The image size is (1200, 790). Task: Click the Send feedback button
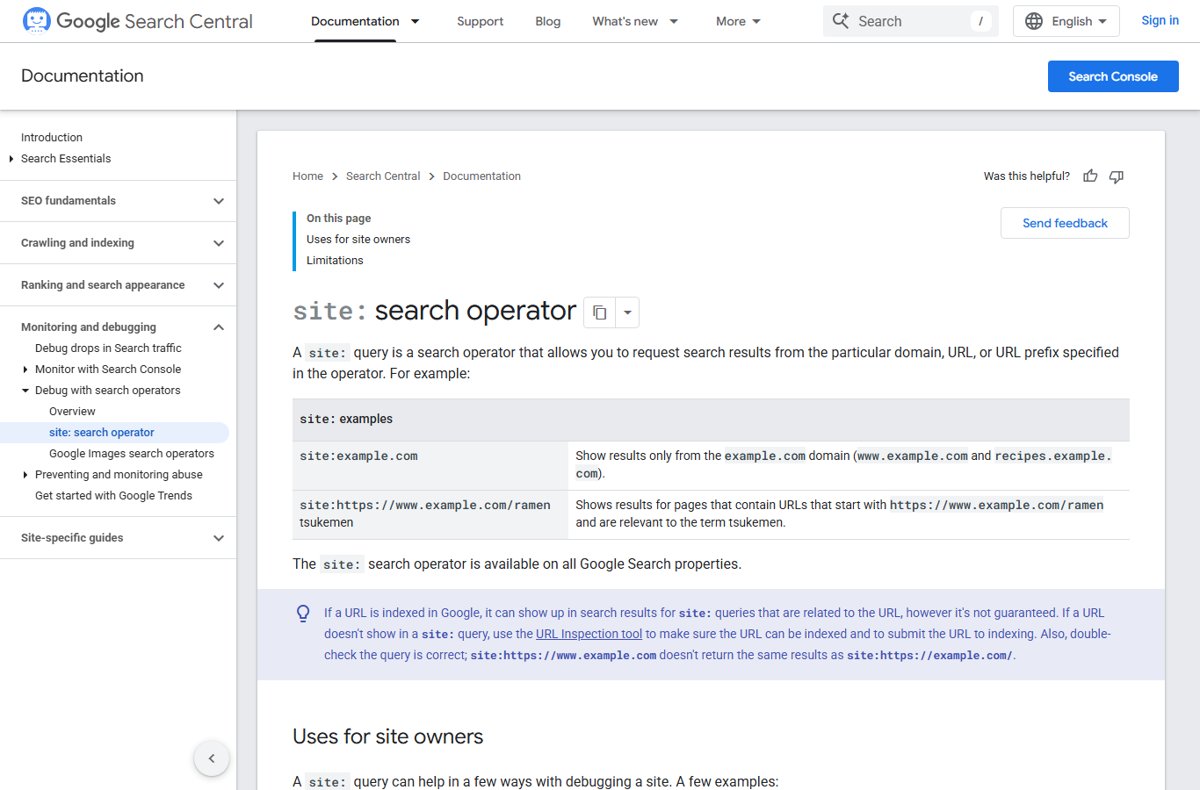coord(1065,223)
